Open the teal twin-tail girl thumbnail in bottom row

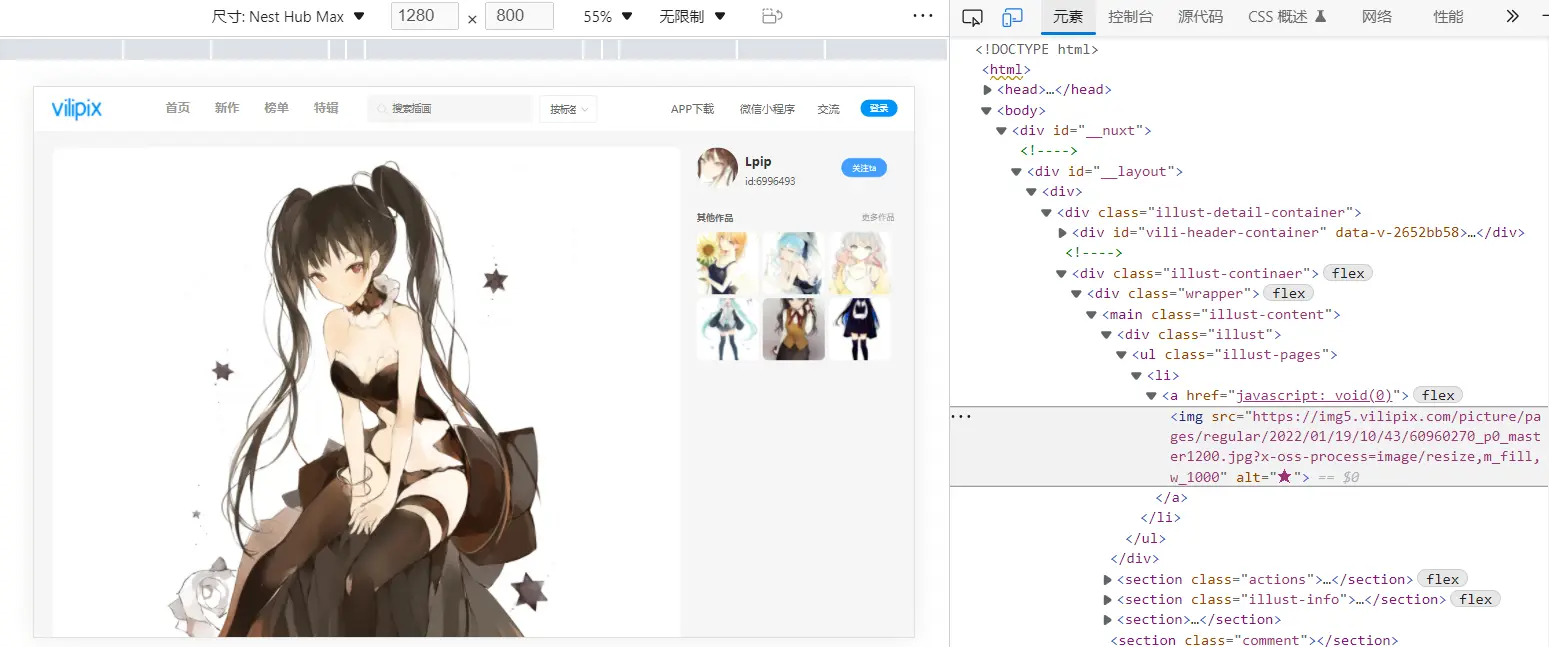[728, 329]
